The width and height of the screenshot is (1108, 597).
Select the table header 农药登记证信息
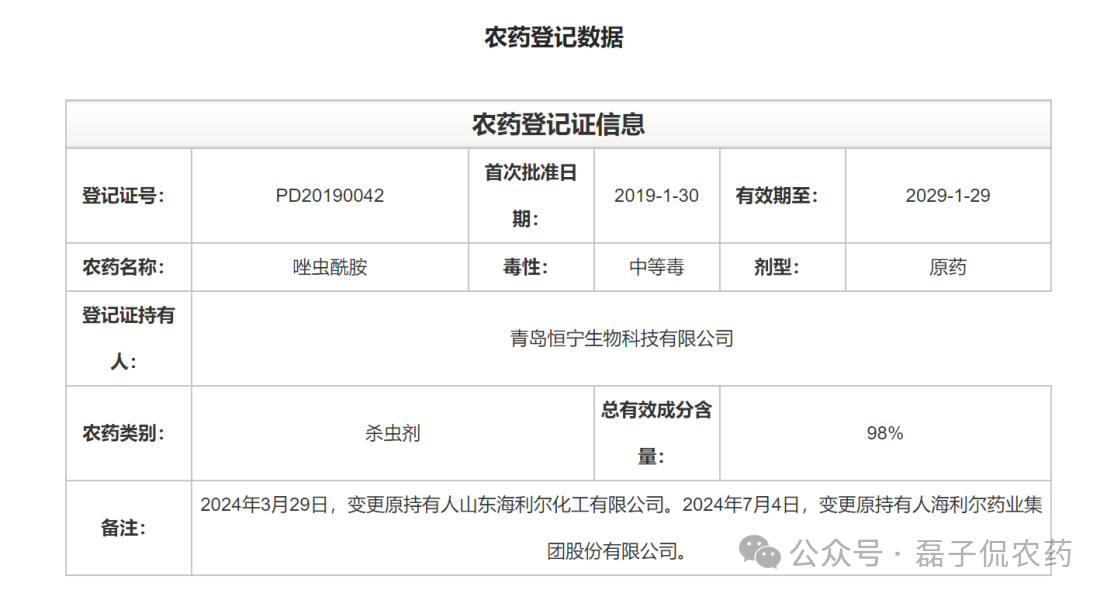[x=558, y=124]
